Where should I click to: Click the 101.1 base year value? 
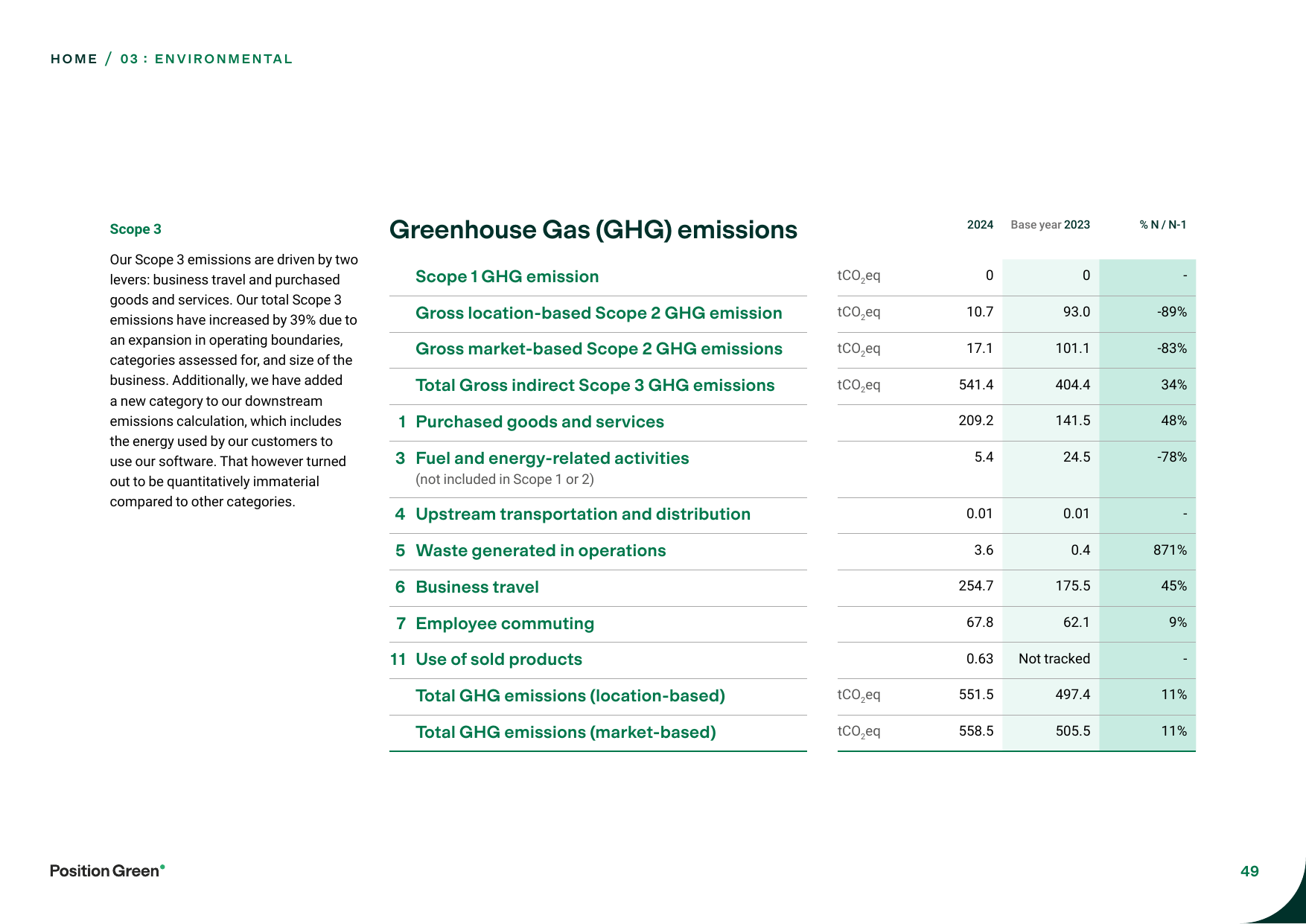[1073, 348]
